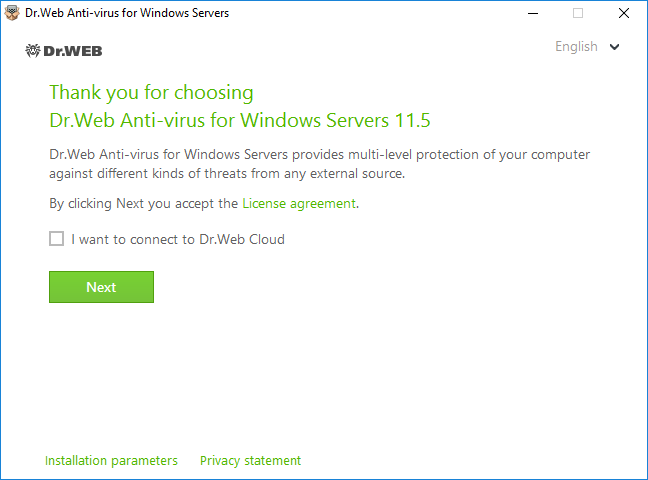This screenshot has height=480, width=648.
Task: Click the Dr.WEB spider logo icon
Action: [x=33, y=50]
